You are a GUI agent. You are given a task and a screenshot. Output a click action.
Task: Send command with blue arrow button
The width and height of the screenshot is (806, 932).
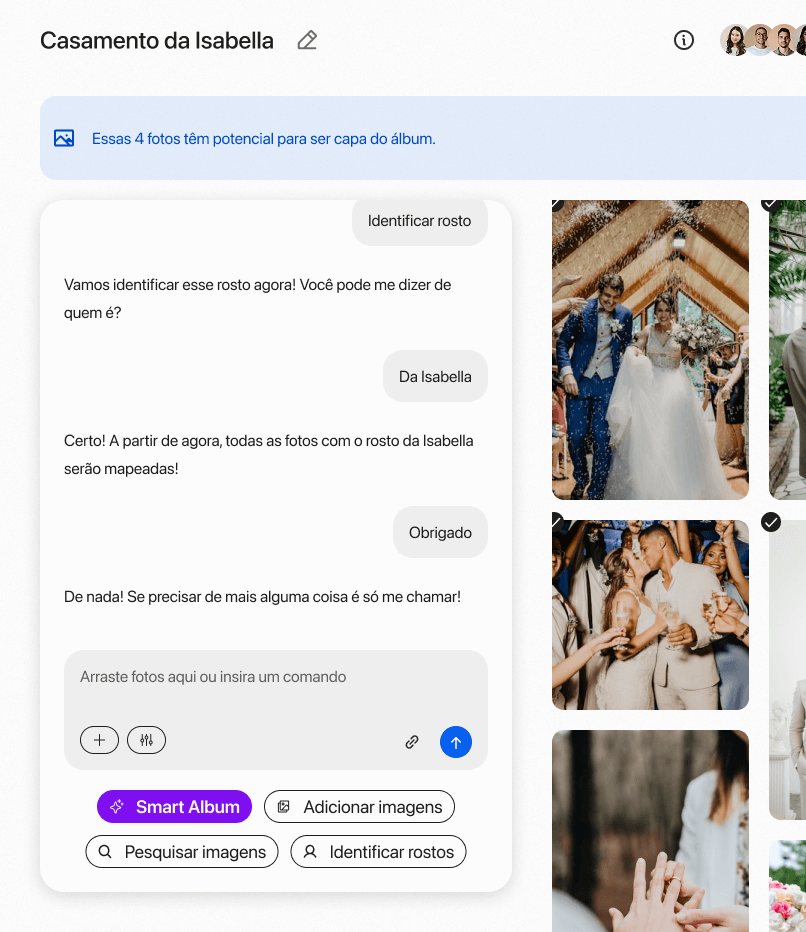tap(456, 742)
